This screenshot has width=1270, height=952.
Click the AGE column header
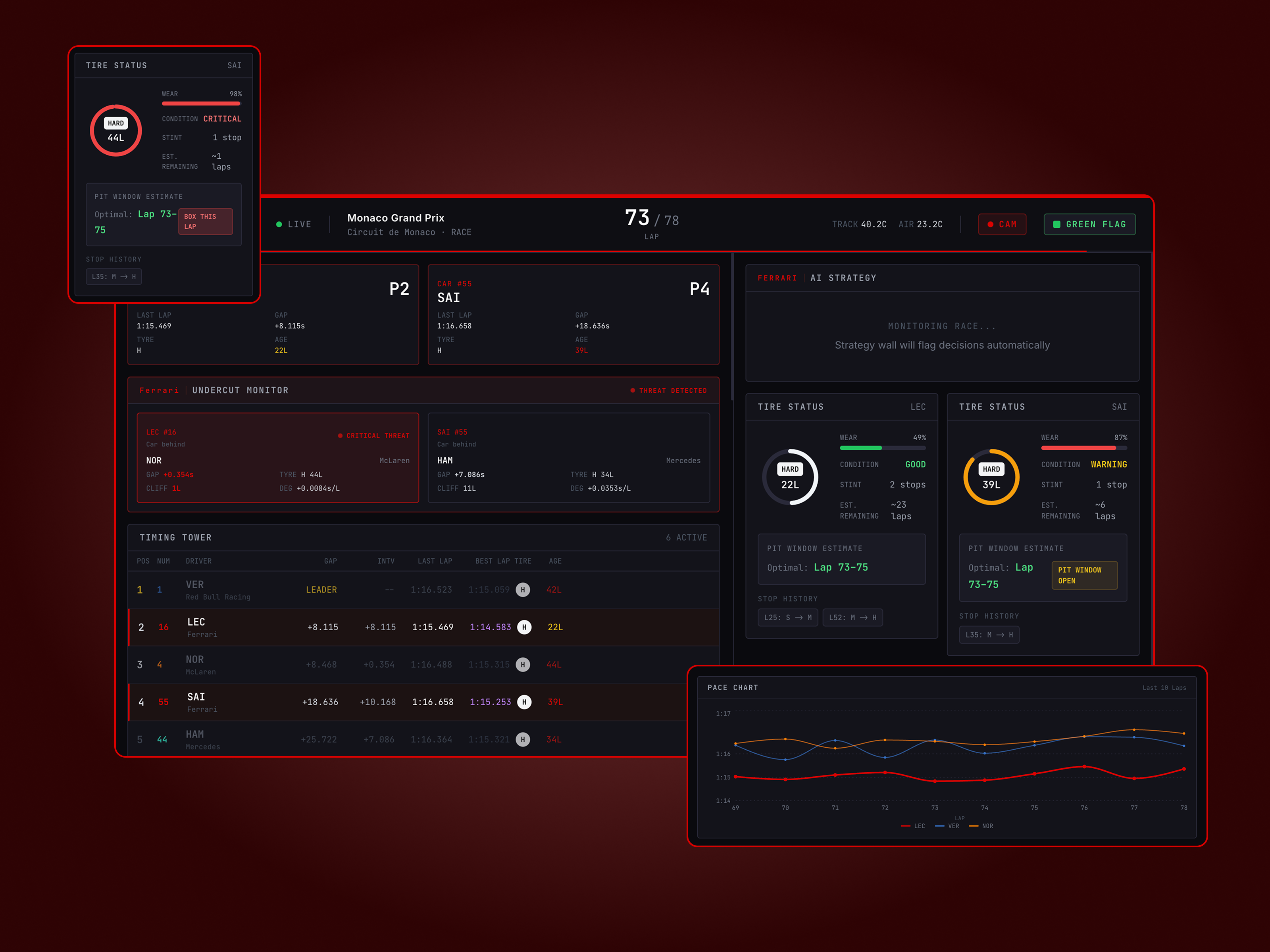tap(555, 560)
